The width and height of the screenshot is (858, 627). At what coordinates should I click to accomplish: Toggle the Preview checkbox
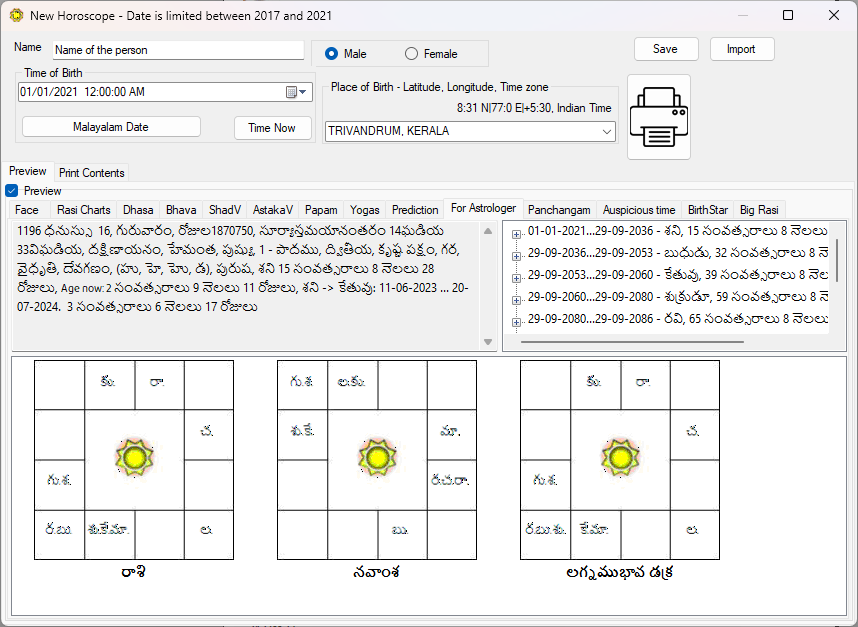[11, 191]
